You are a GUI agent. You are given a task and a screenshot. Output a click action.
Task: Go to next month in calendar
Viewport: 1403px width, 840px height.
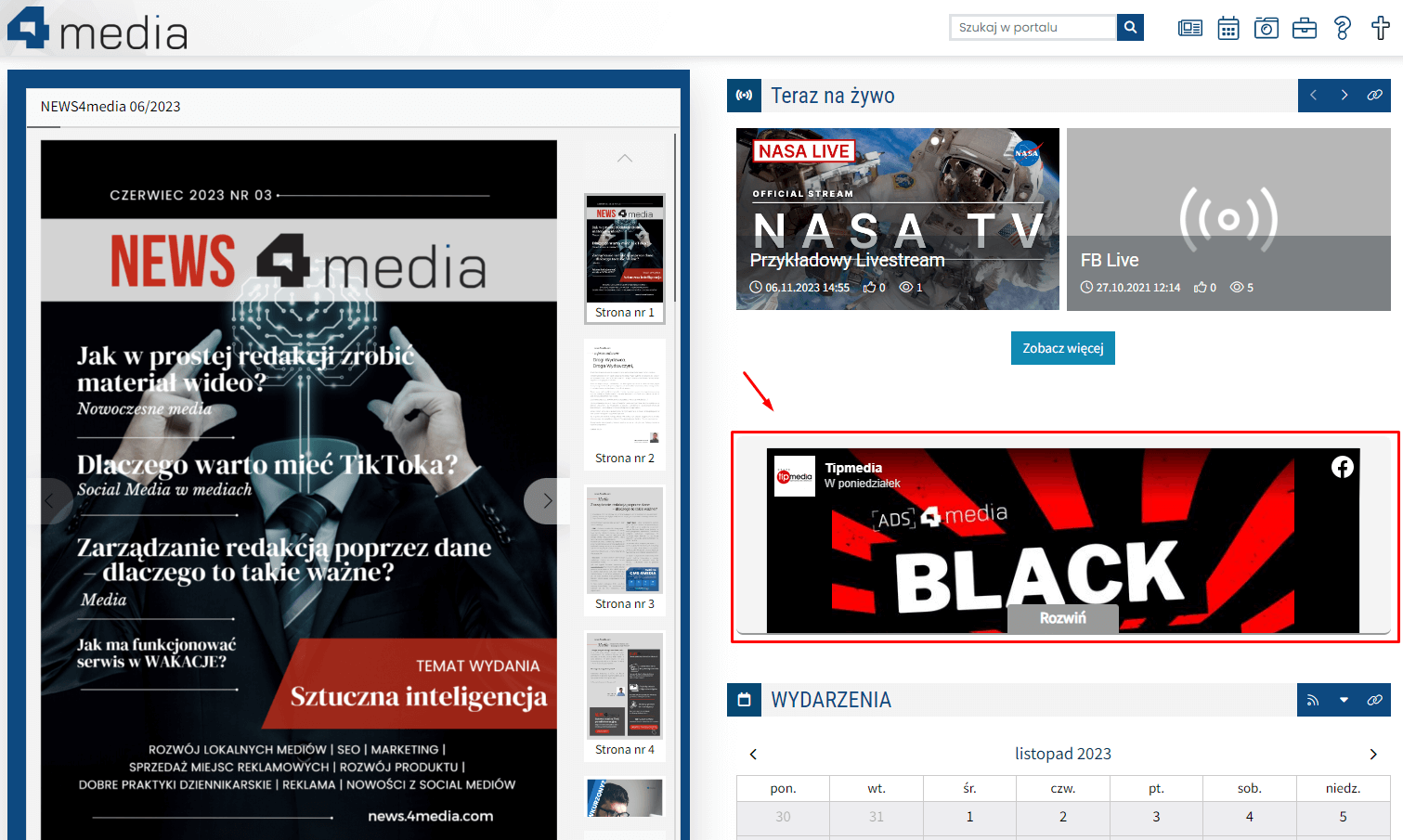(x=1373, y=754)
